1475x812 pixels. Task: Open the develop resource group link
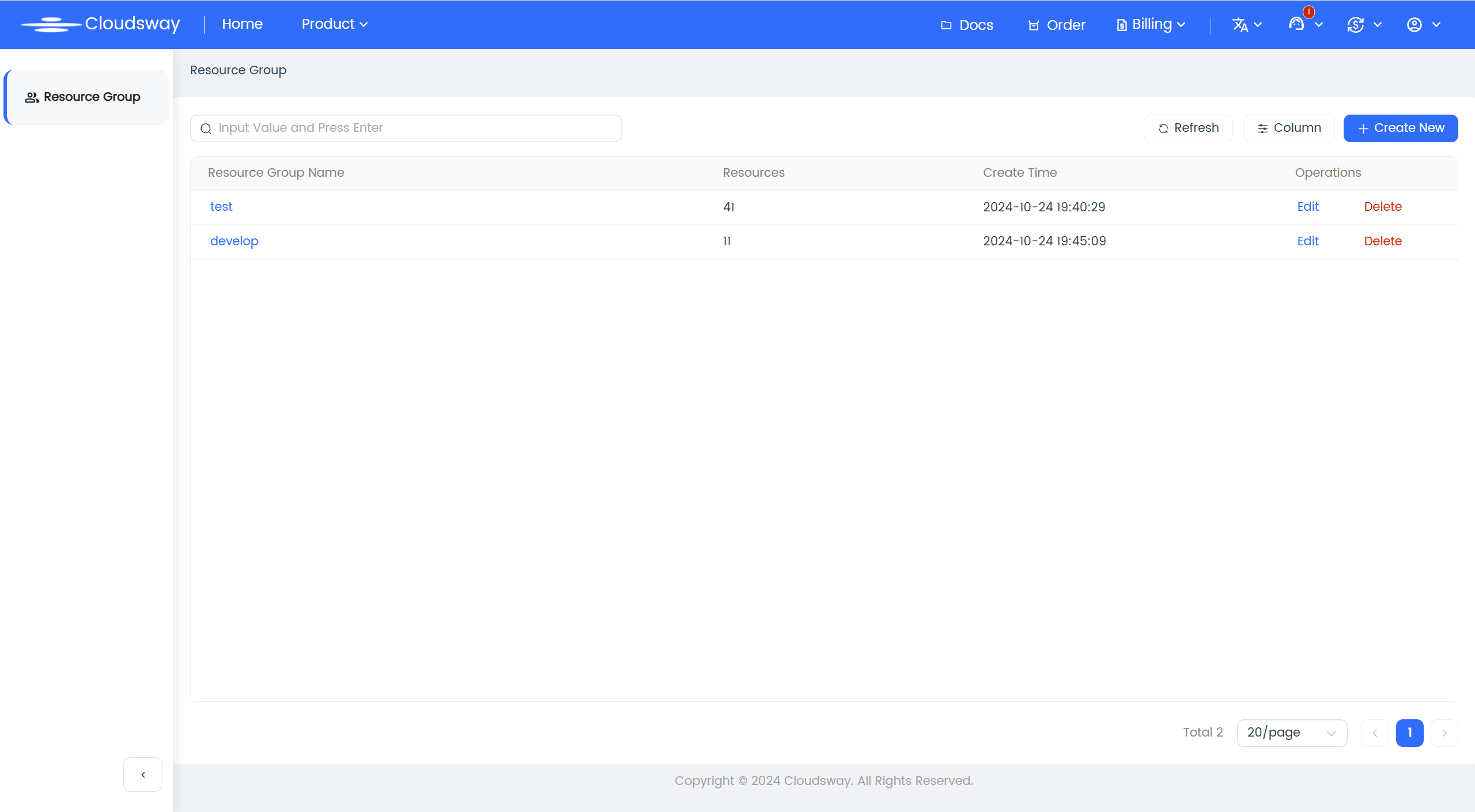coord(234,241)
